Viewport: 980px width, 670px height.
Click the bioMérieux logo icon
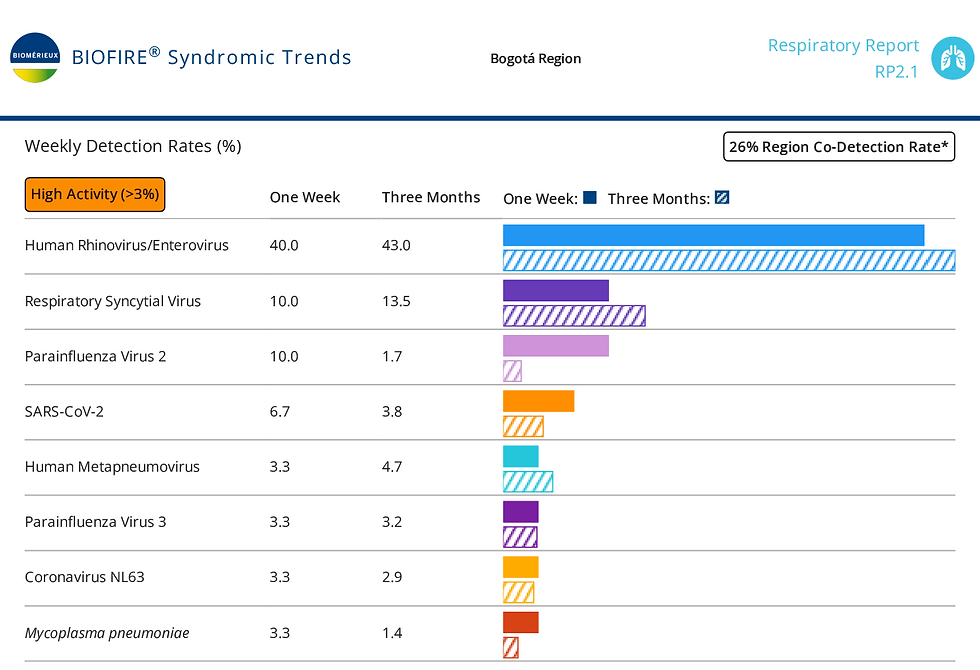tap(35, 58)
